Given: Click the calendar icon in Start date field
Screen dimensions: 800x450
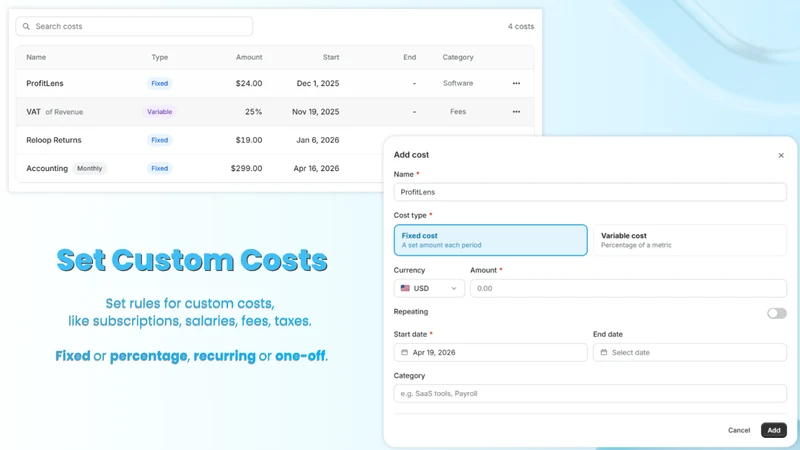Looking at the screenshot, I should pyautogui.click(x=405, y=353).
